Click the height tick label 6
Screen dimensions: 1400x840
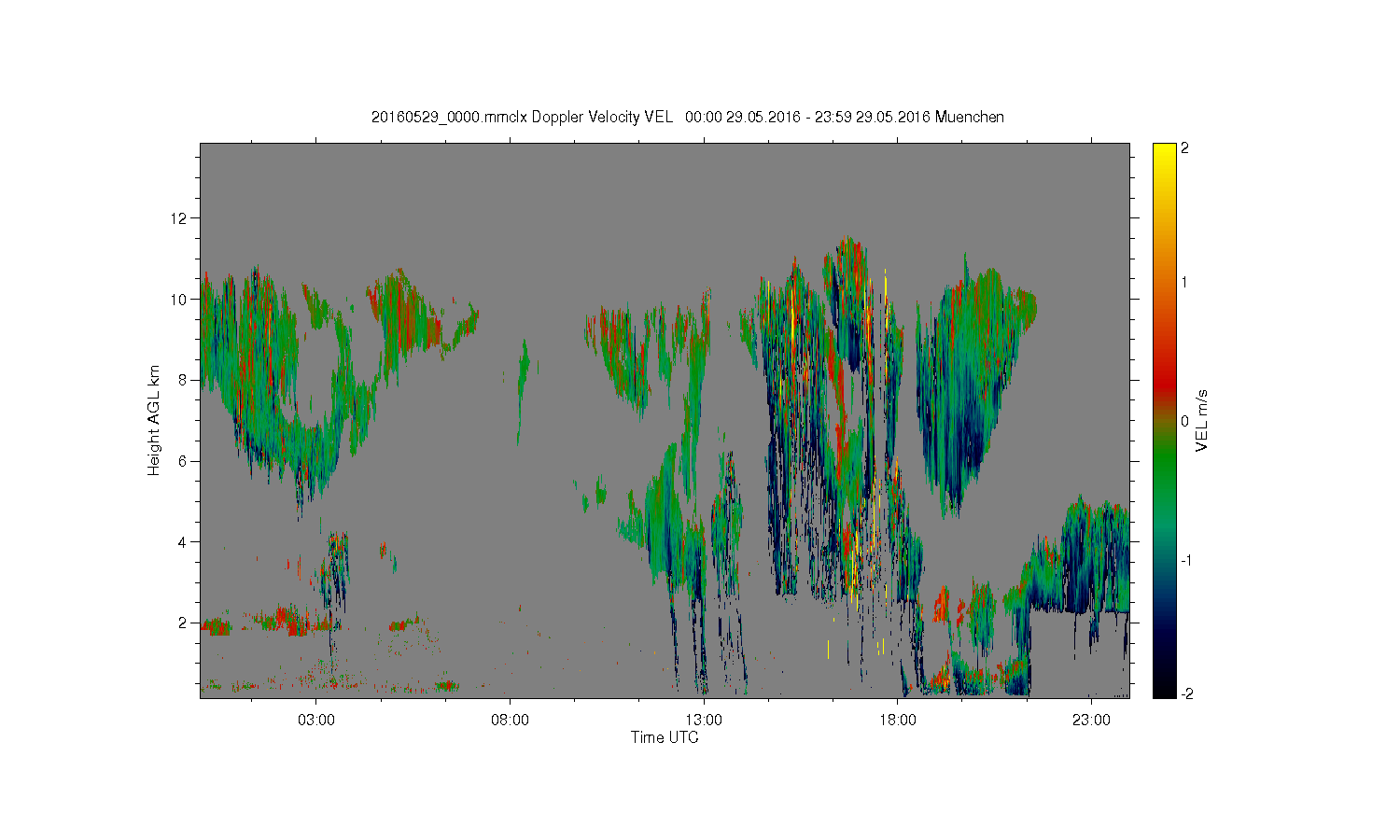183,461
